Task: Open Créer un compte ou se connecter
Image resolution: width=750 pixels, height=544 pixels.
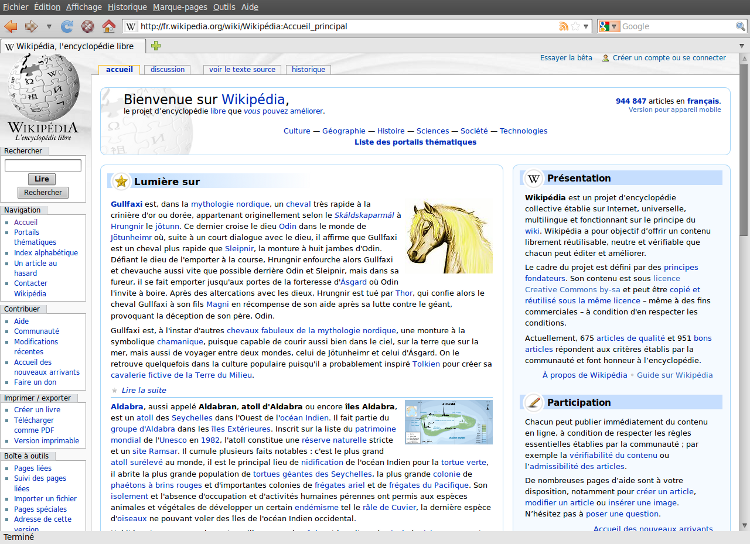Action: pyautogui.click(x=669, y=58)
